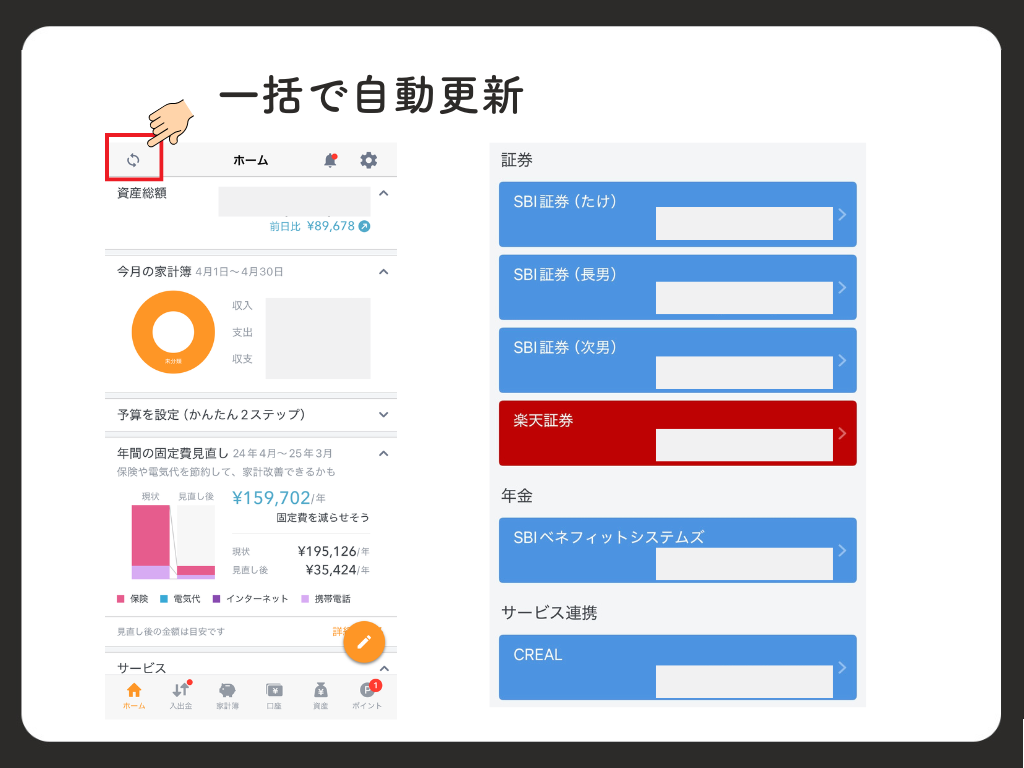
Task: Expand 予算を設定 section
Action: (x=384, y=415)
